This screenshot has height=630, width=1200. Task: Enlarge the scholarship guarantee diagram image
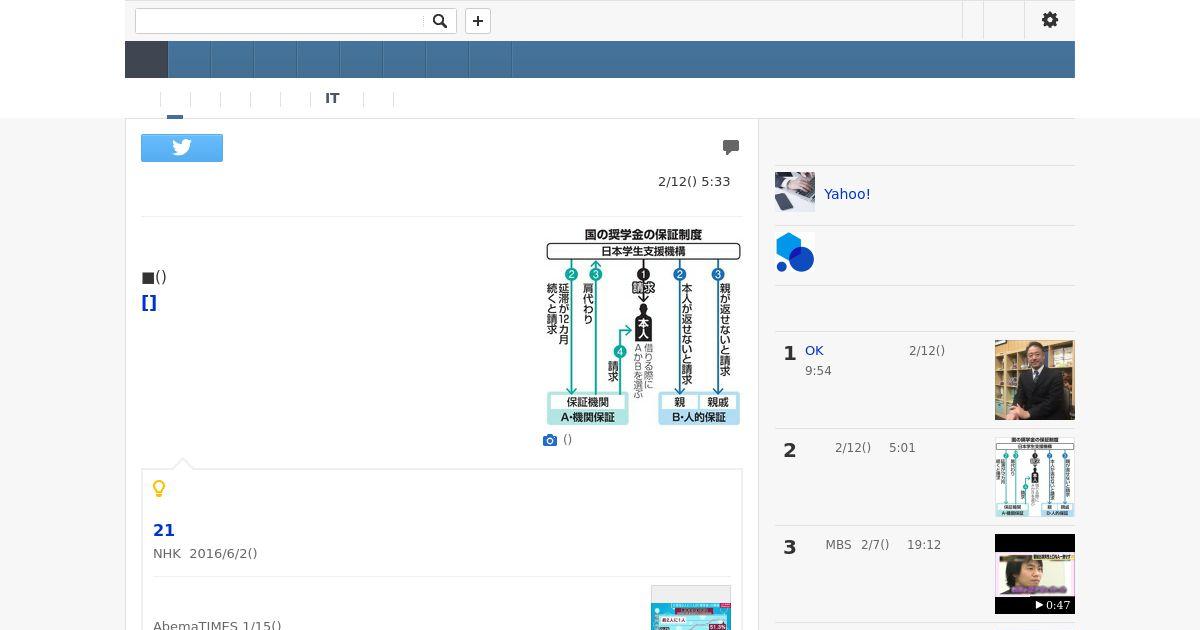(643, 327)
